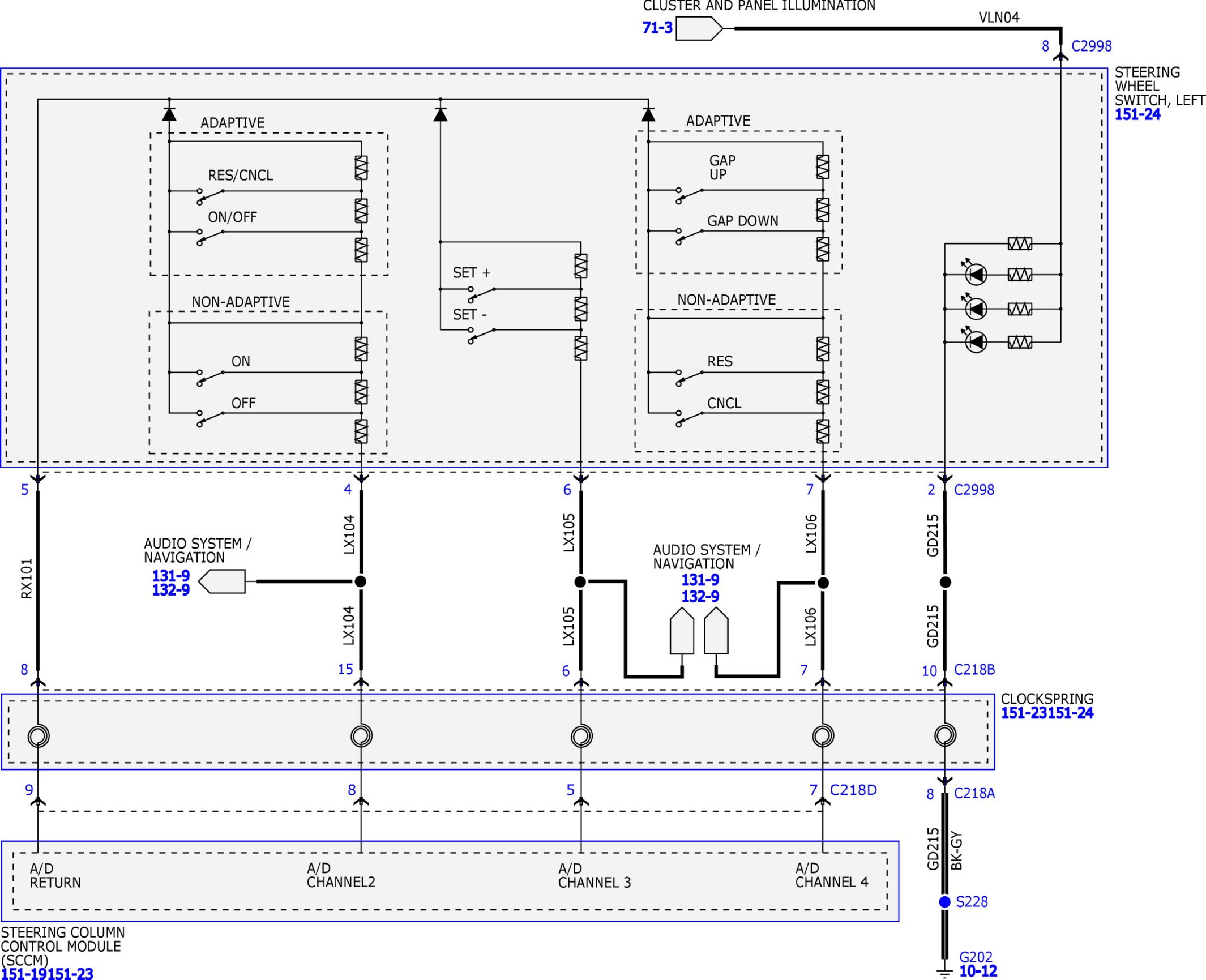
Task: Click the A/D CHANNEL2 pin label
Action: pos(341,875)
